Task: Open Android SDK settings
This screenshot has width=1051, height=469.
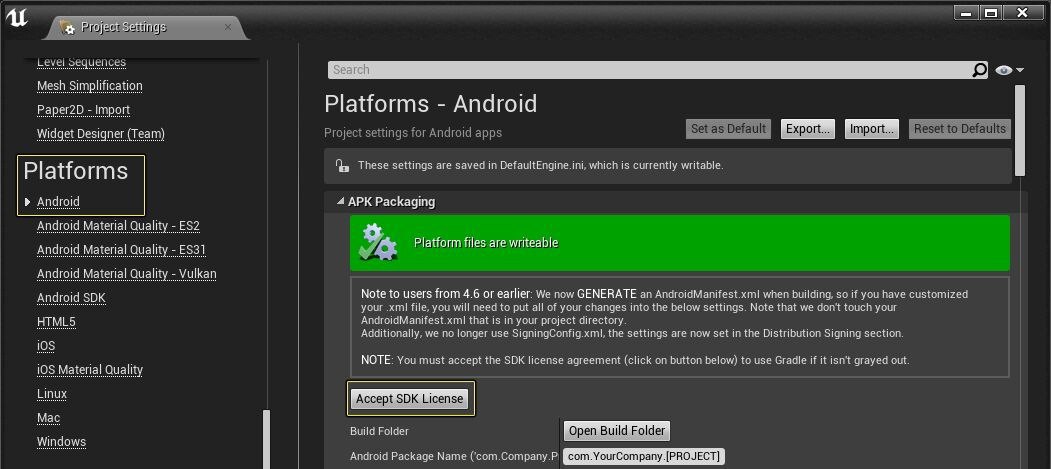Action: pyautogui.click(x=71, y=298)
